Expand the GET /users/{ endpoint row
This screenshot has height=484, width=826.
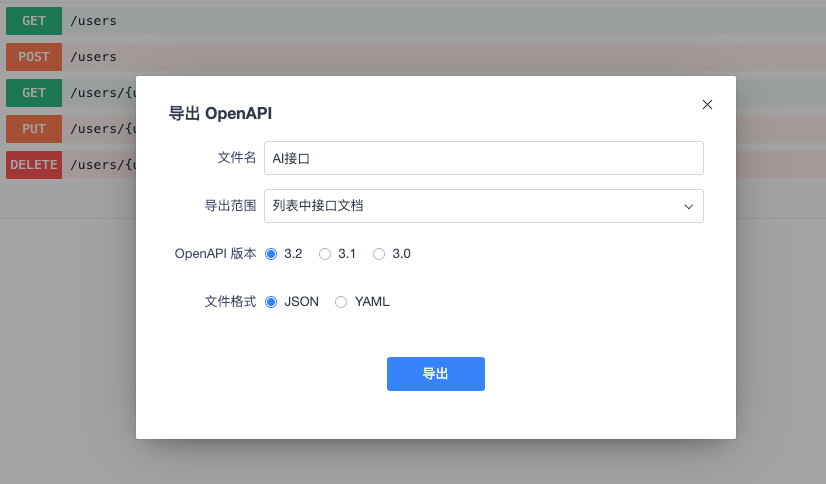pos(71,93)
